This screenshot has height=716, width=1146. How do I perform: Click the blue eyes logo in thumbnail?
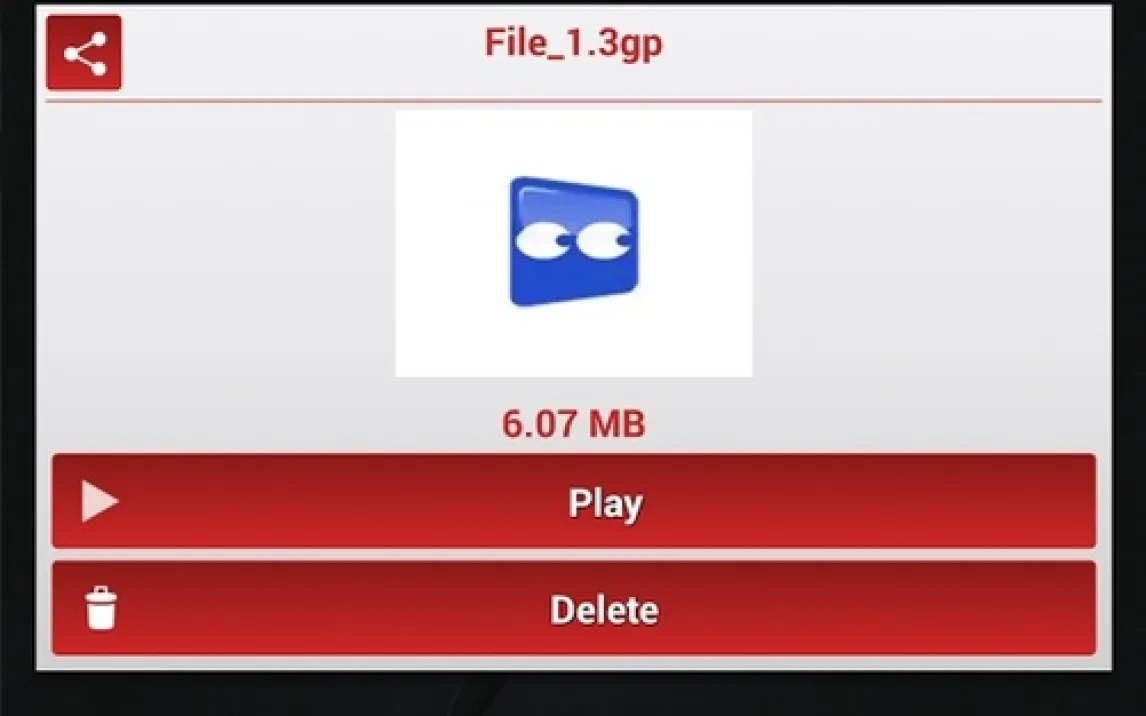pos(574,241)
